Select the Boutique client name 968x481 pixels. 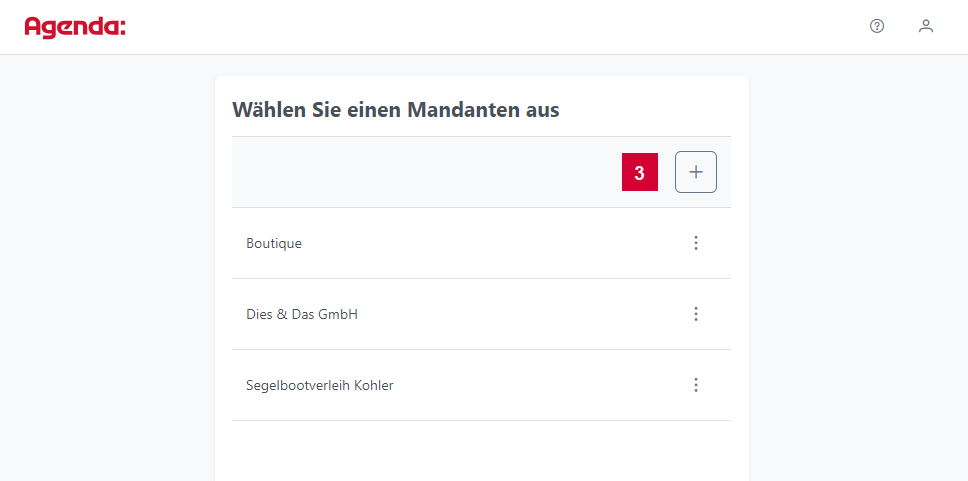273,243
